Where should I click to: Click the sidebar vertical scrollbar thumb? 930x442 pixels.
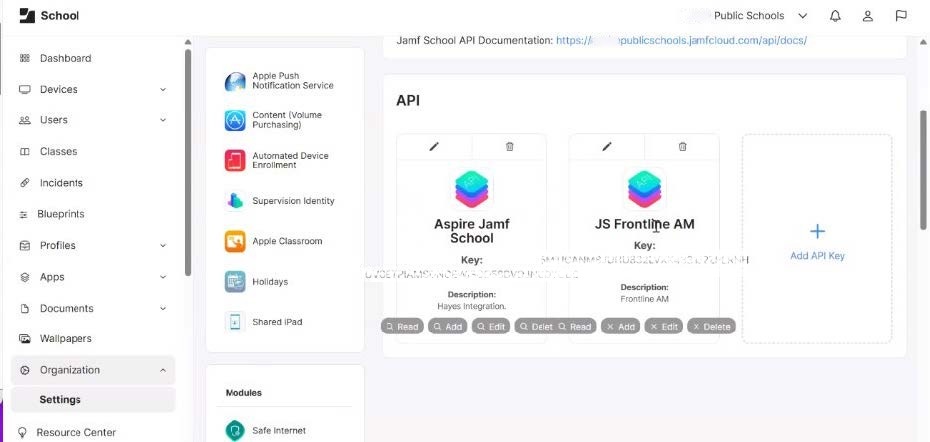pyautogui.click(x=188, y=163)
